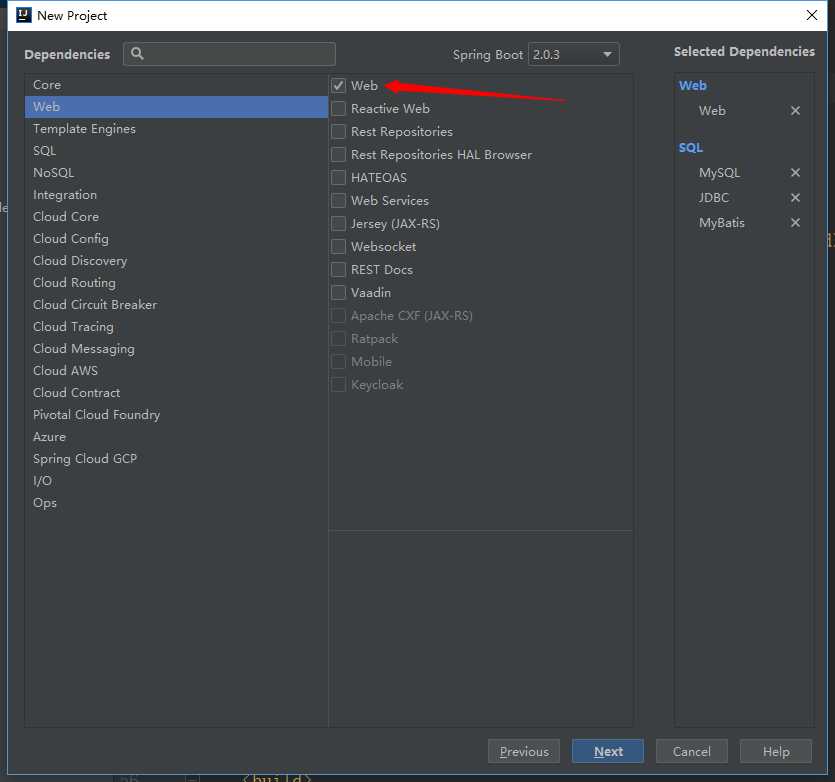Check the Rest Repositories option
835x782 pixels.
coord(339,132)
